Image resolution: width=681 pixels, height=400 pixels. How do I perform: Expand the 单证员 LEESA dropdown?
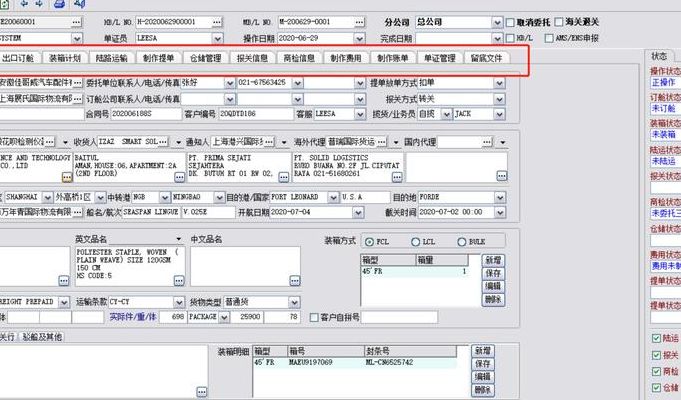[x=218, y=38]
